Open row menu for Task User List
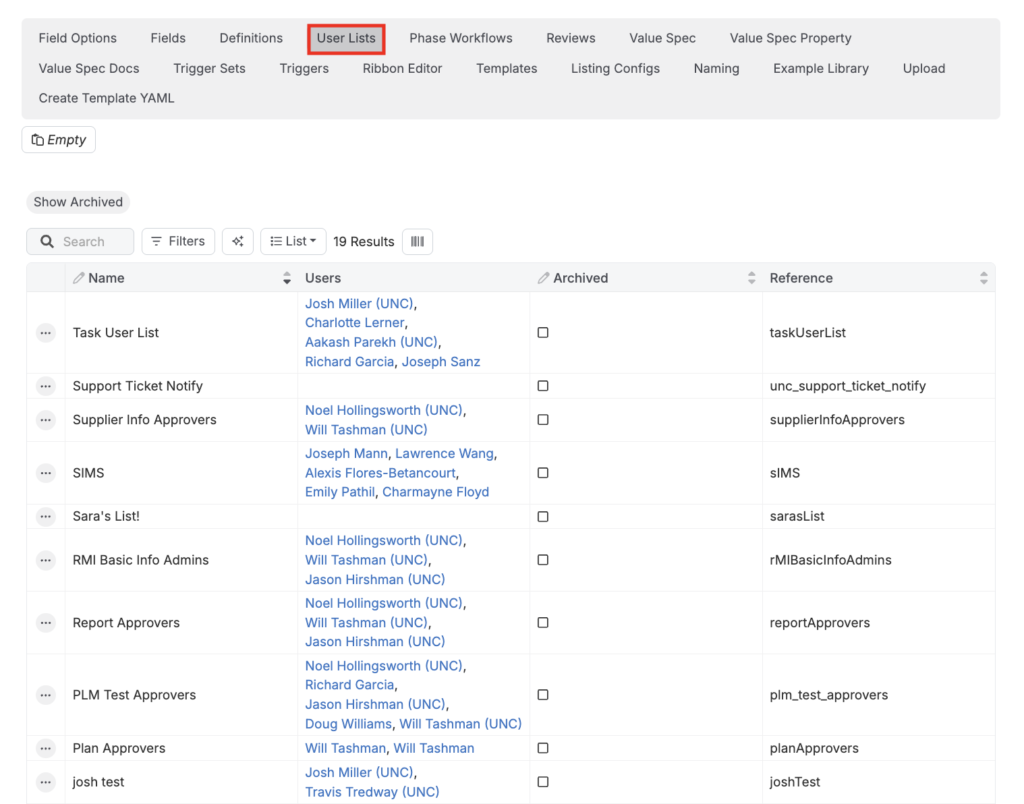 [46, 333]
